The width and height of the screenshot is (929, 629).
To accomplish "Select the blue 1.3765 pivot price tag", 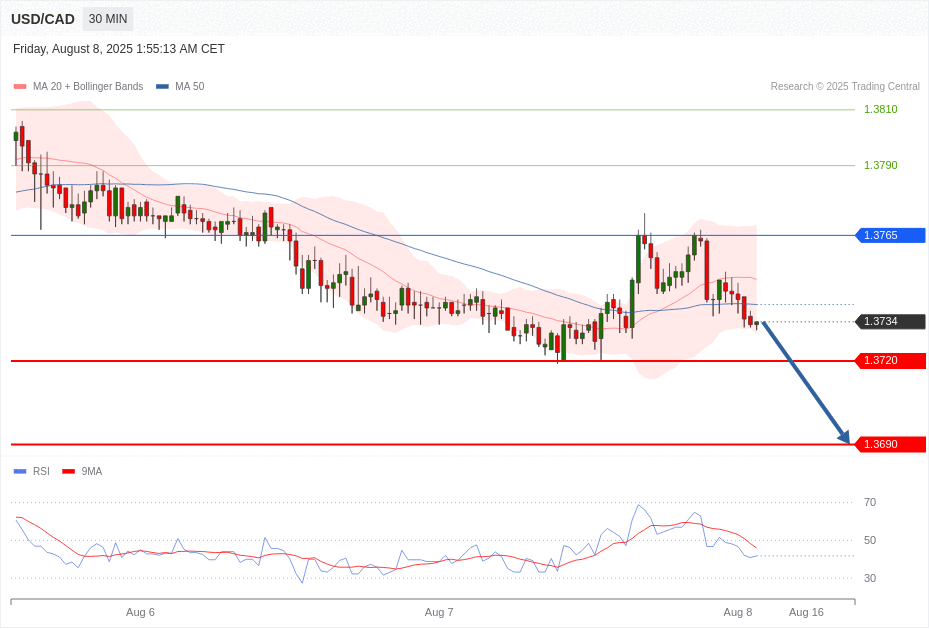I will click(x=890, y=235).
